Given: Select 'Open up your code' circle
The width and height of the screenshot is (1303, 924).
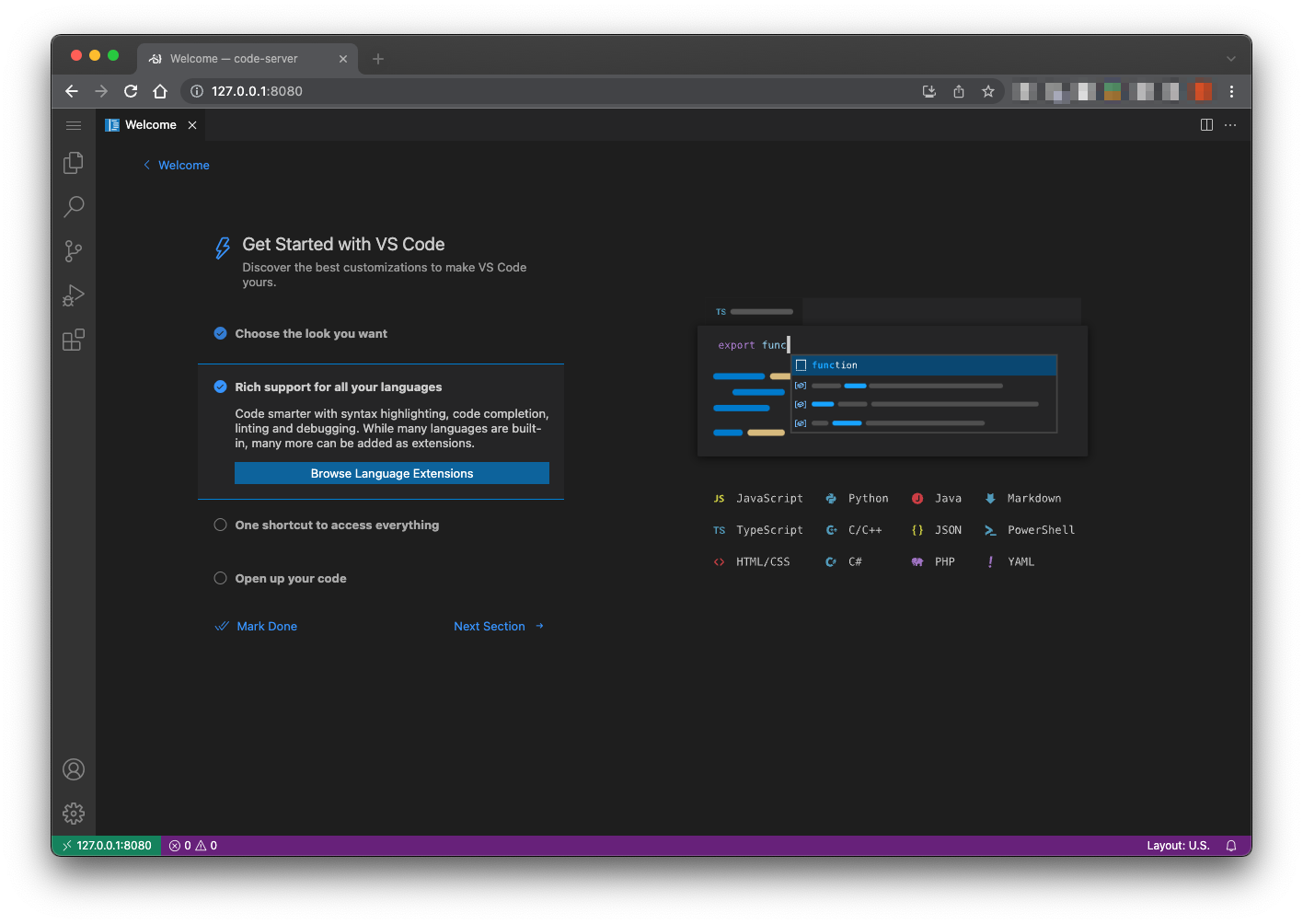Looking at the screenshot, I should (x=221, y=578).
